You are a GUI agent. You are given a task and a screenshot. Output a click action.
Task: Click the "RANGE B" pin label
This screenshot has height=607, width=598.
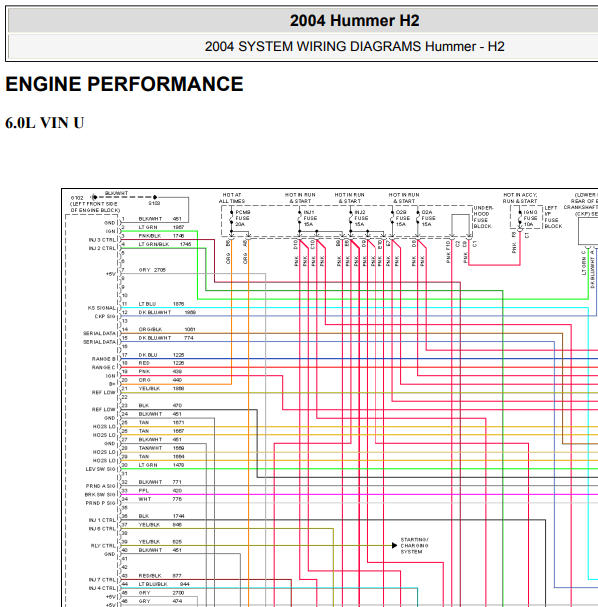click(x=103, y=359)
